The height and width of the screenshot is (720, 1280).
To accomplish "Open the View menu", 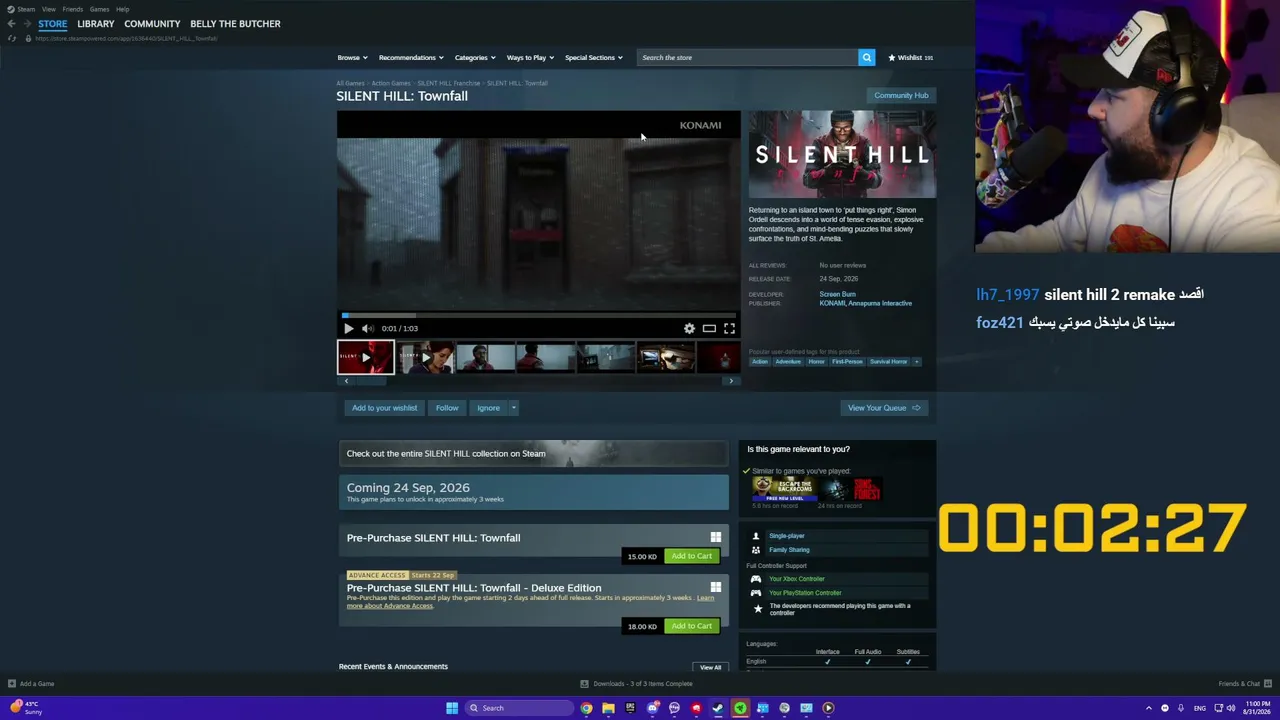I will [x=48, y=9].
